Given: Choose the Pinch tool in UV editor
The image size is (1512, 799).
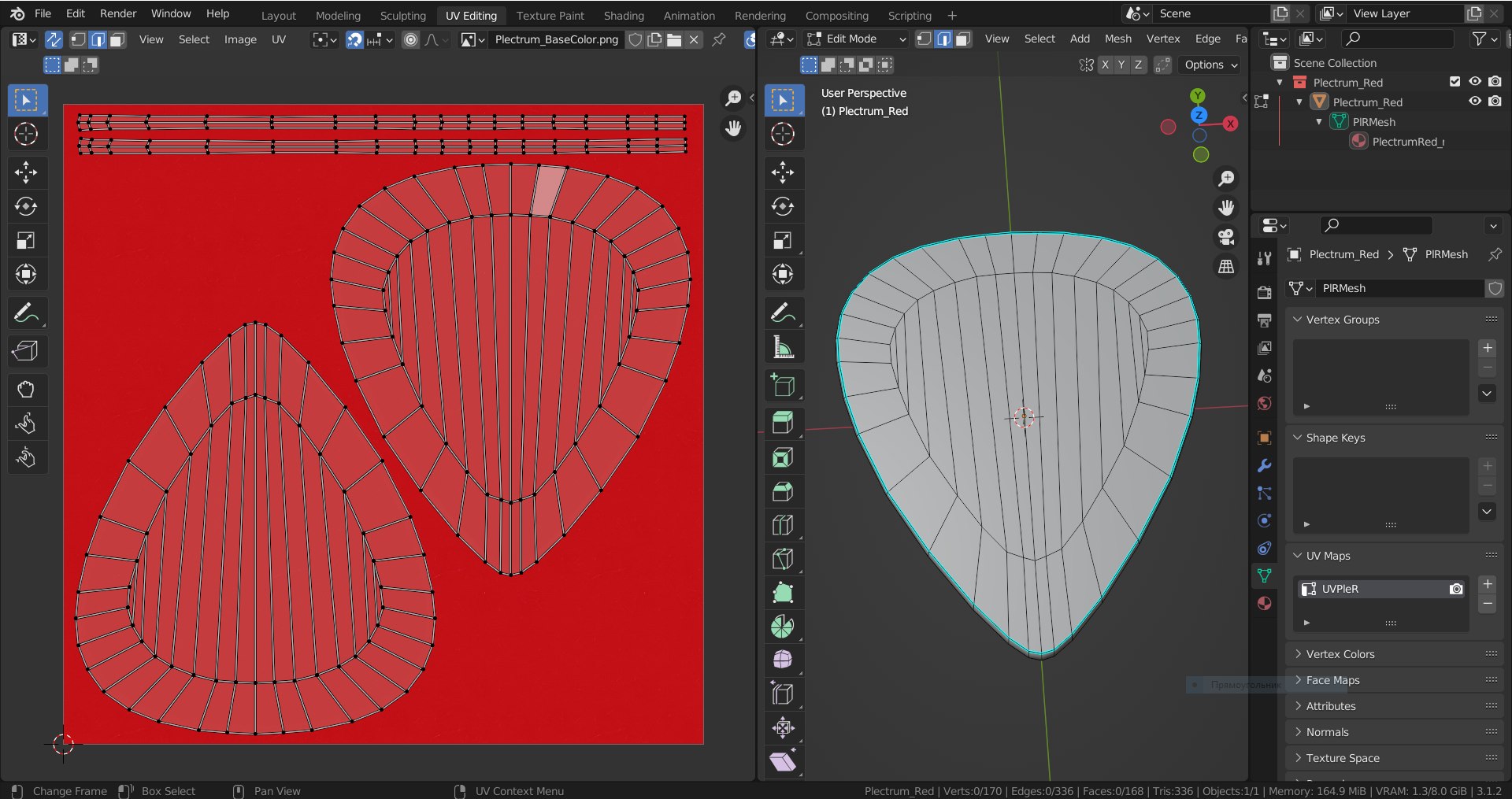Looking at the screenshot, I should tap(26, 457).
